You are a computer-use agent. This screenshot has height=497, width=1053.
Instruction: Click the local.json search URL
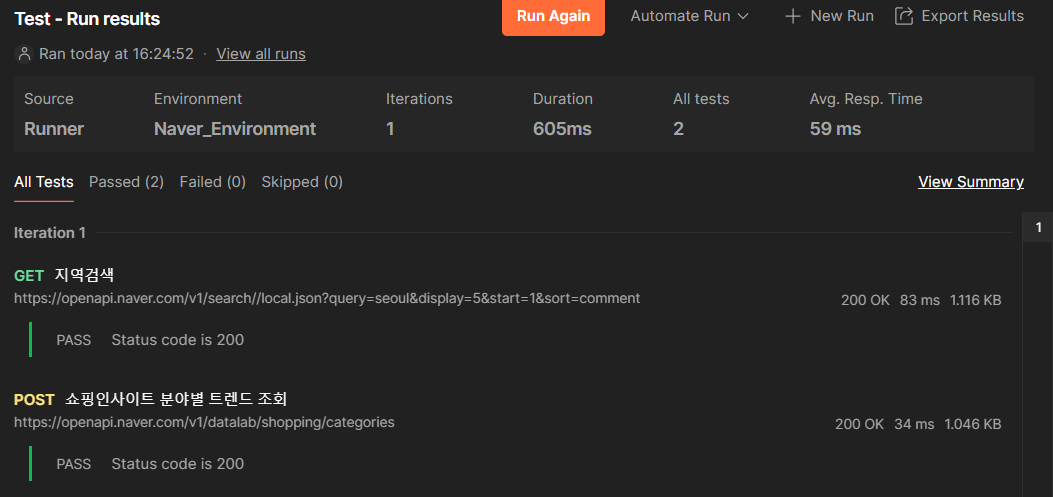click(327, 298)
